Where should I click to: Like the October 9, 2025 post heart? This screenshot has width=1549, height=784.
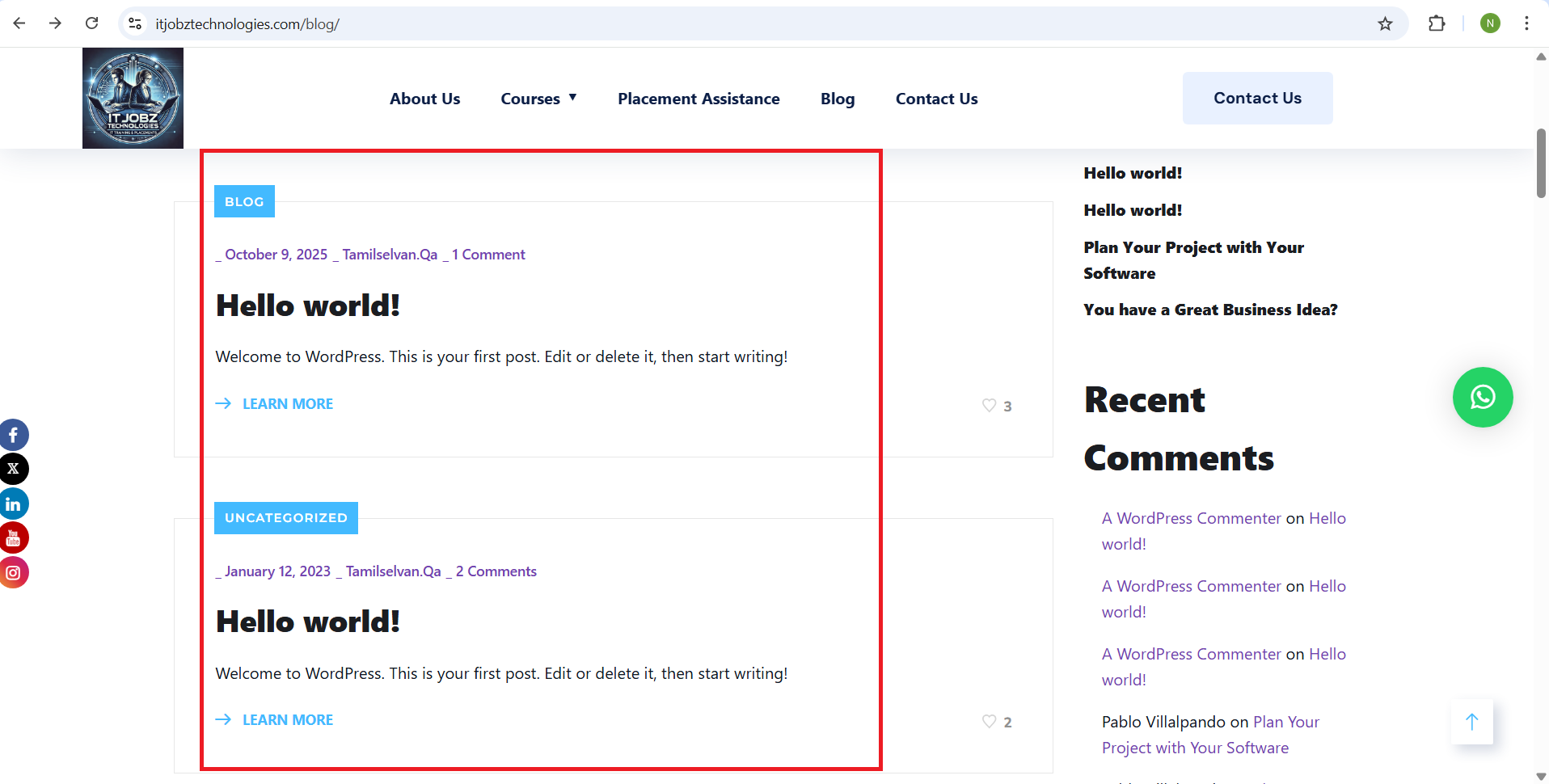(x=989, y=405)
